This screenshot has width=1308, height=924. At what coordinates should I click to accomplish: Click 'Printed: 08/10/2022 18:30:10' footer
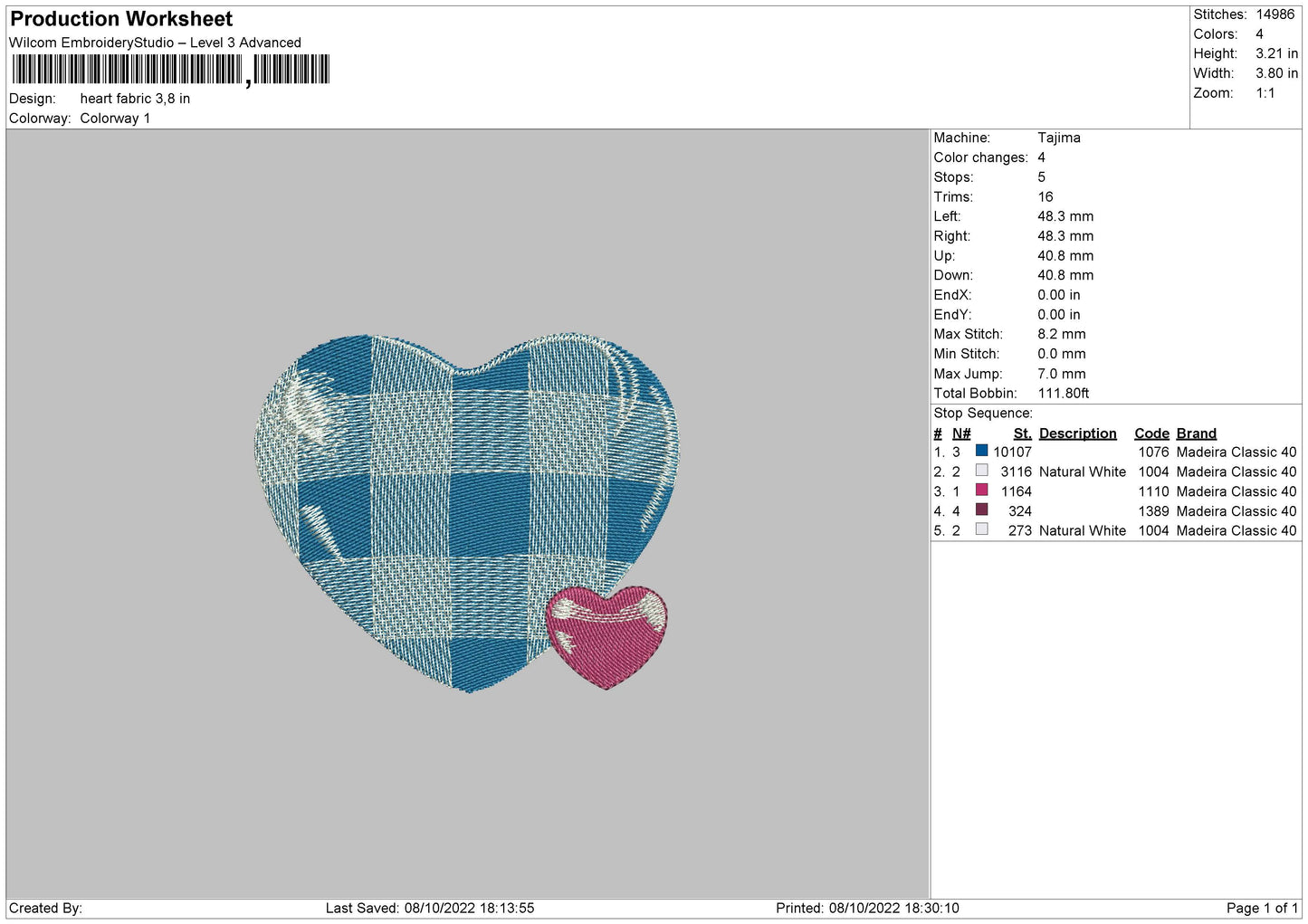point(867,909)
